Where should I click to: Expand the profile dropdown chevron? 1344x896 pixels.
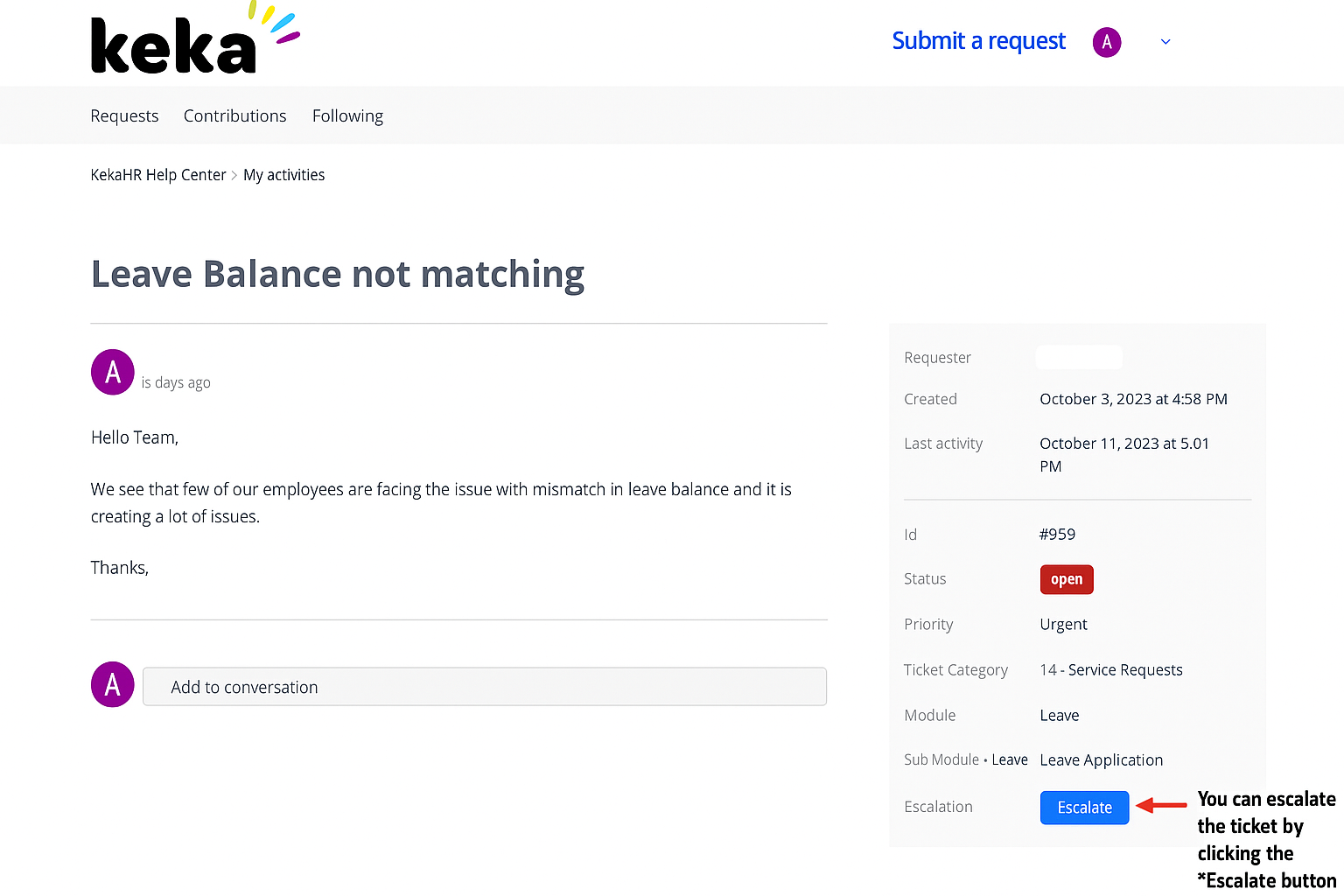[x=1165, y=42]
